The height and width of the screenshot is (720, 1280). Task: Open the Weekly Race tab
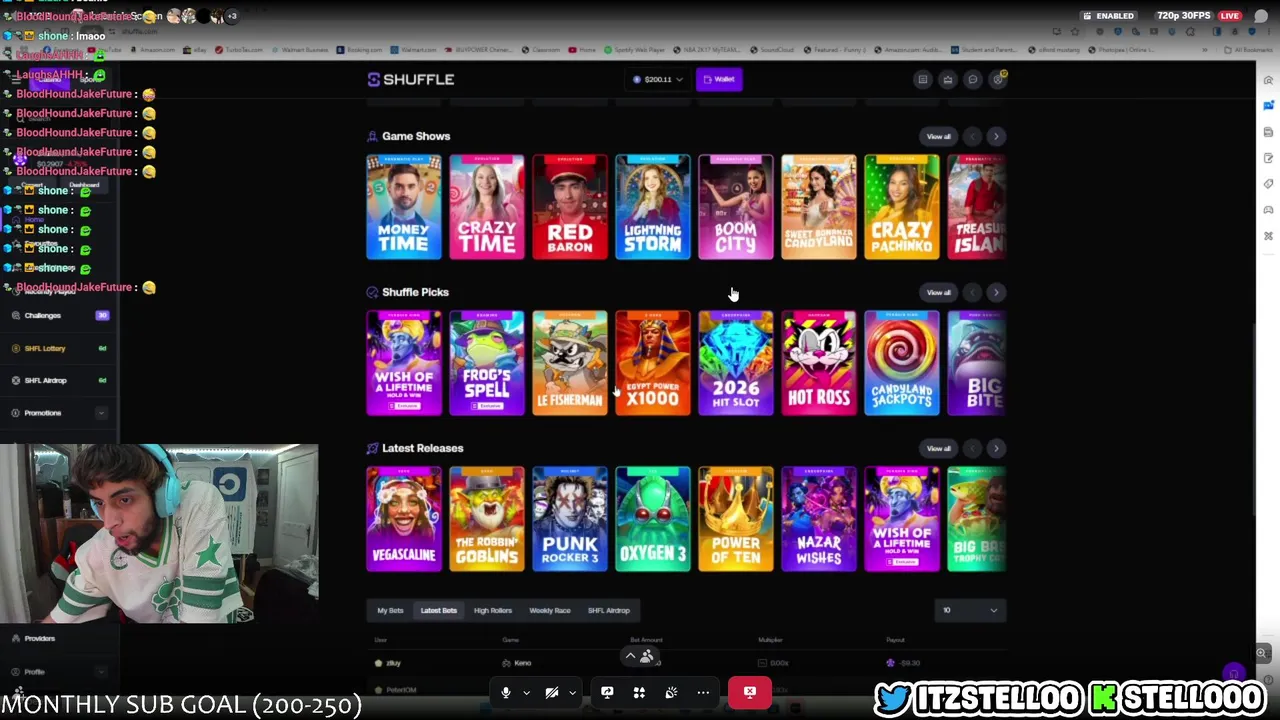[x=549, y=610]
